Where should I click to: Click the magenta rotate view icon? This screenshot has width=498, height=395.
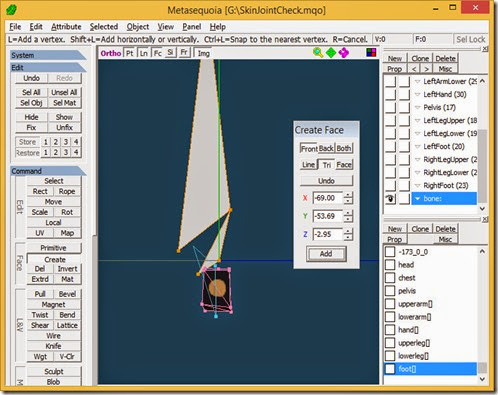point(344,53)
